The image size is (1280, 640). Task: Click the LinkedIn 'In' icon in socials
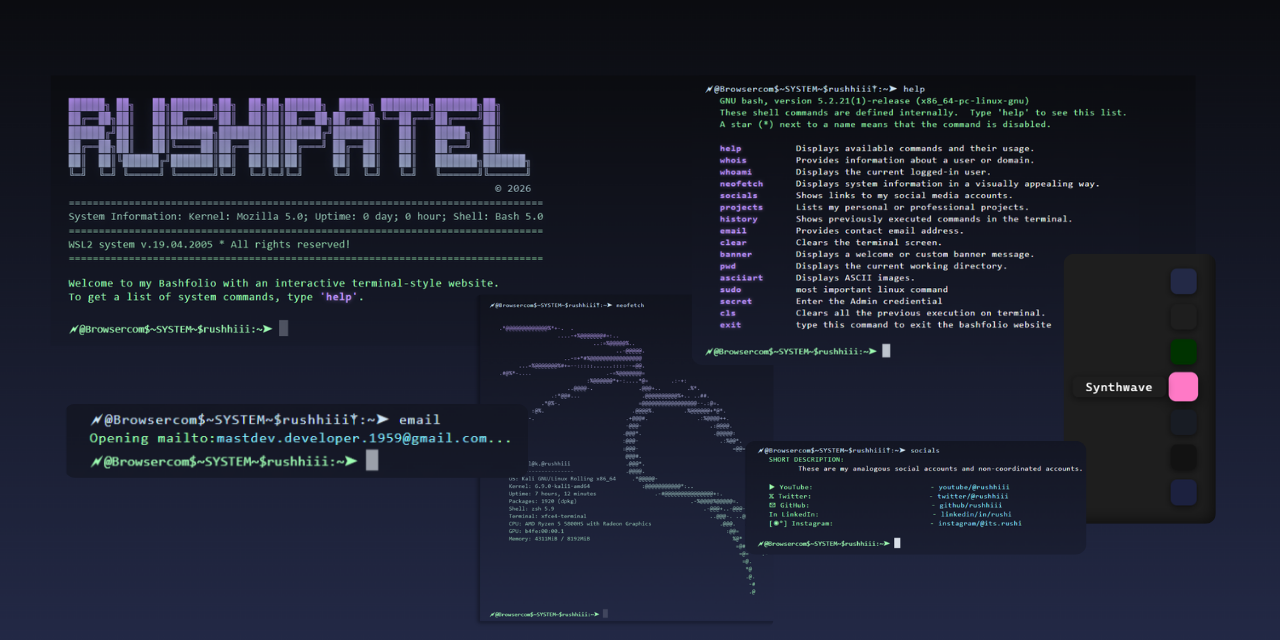point(772,514)
